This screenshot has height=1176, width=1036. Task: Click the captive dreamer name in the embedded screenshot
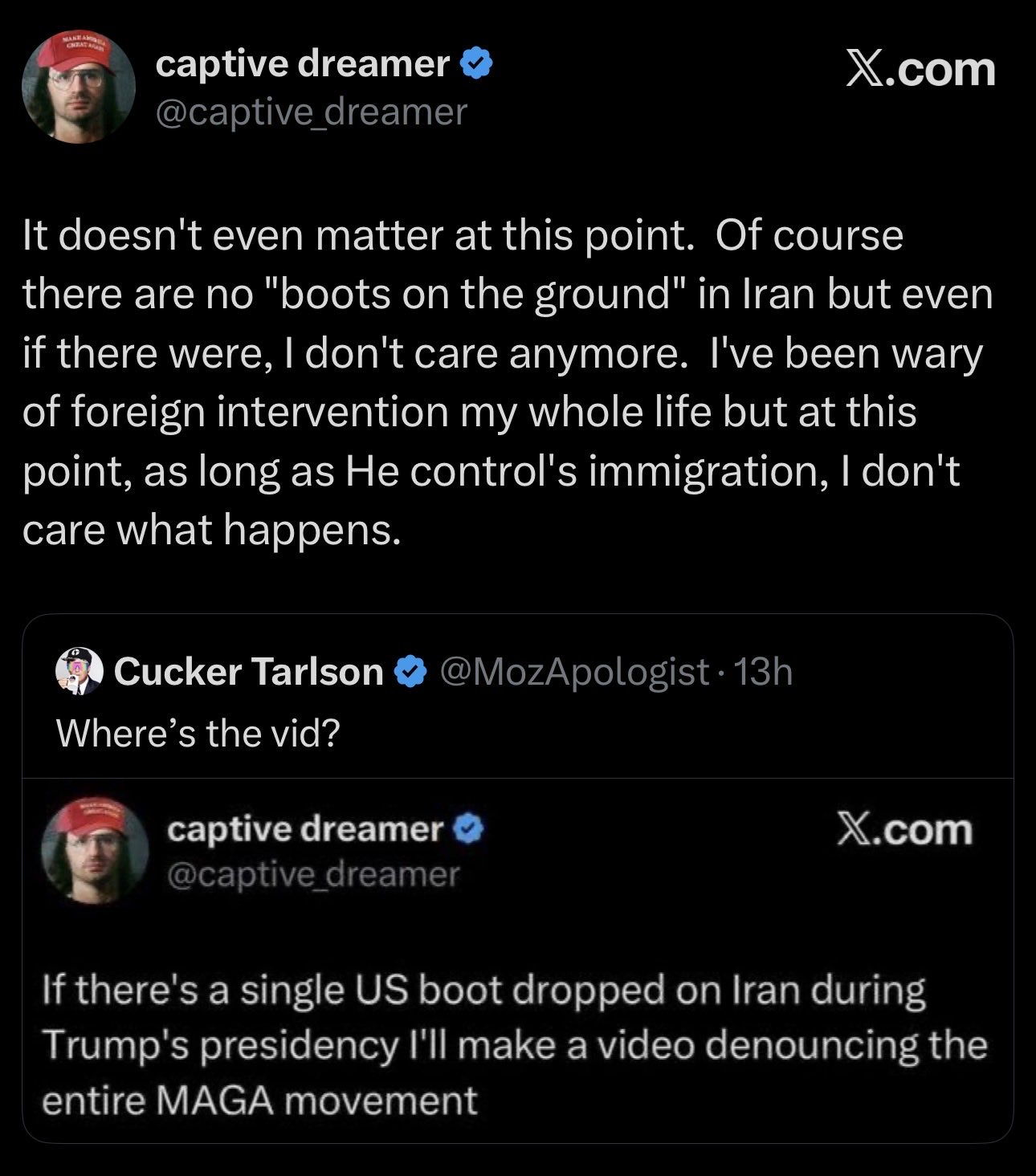tap(305, 829)
